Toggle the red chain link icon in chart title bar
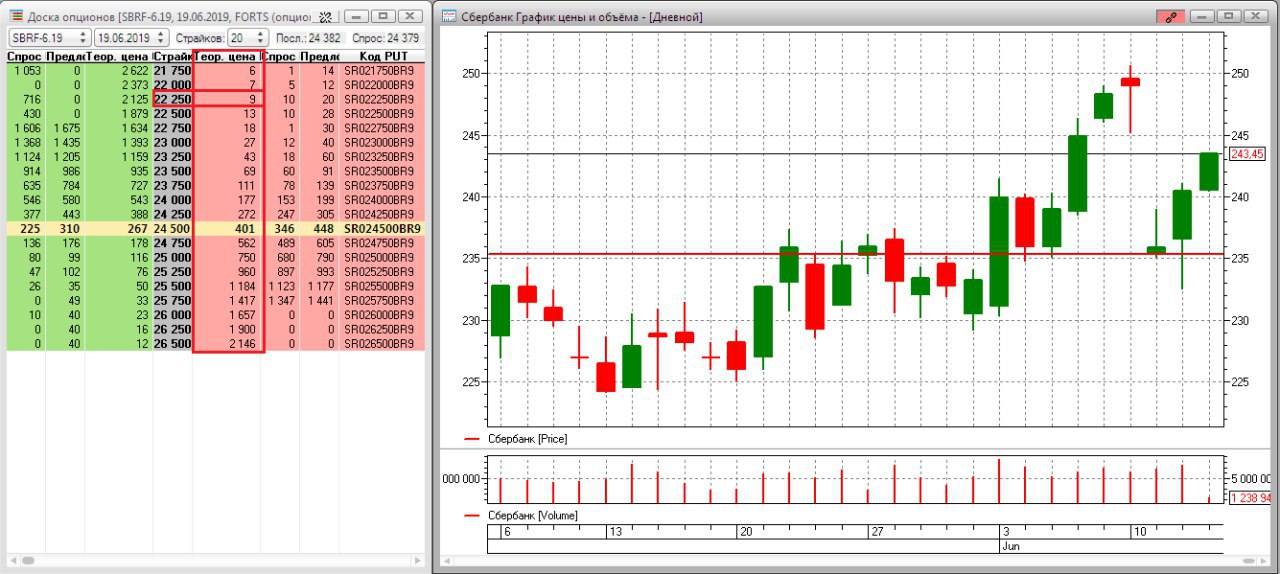The height and width of the screenshot is (574, 1280). [1170, 17]
